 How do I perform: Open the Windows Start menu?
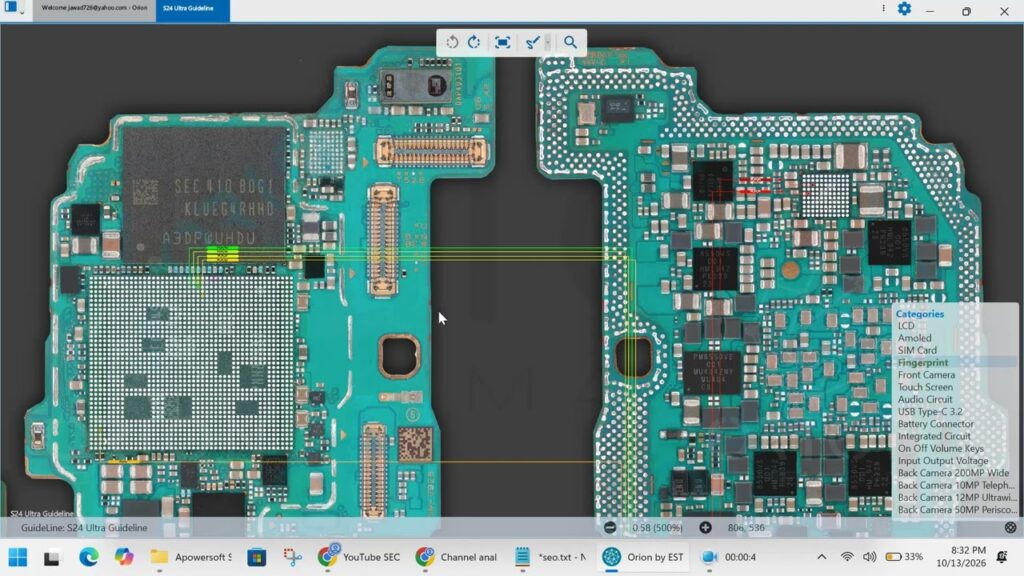(x=18, y=557)
